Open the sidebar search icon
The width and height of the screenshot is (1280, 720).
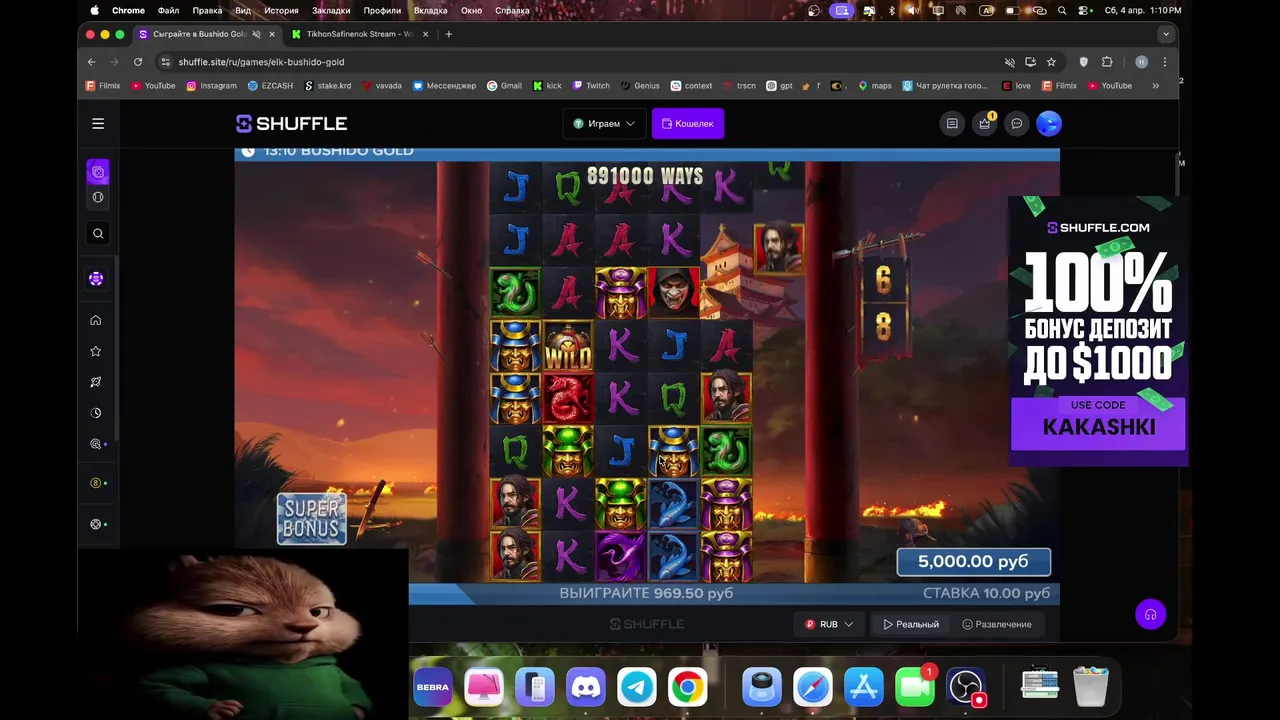98,234
